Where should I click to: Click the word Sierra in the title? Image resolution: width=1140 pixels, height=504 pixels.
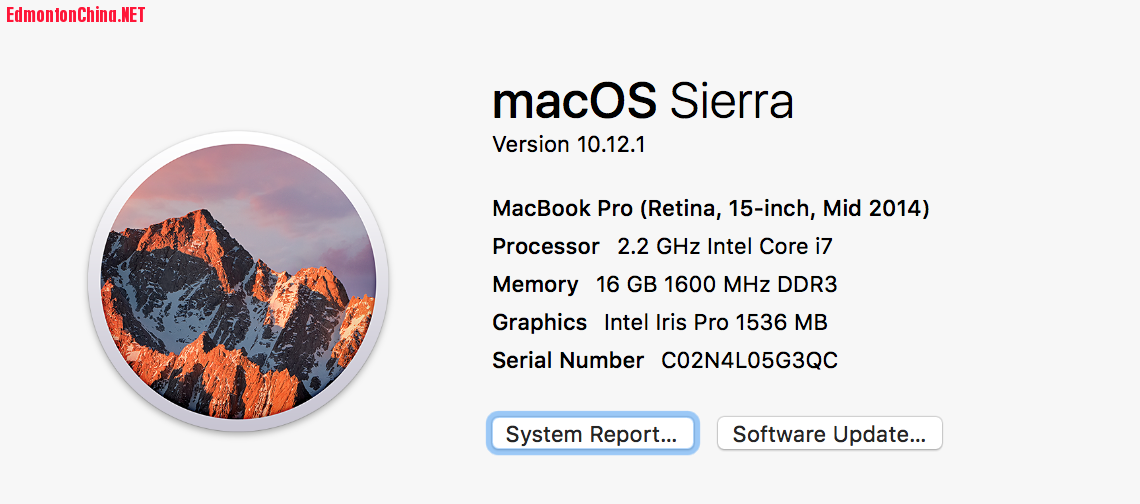[x=731, y=100]
